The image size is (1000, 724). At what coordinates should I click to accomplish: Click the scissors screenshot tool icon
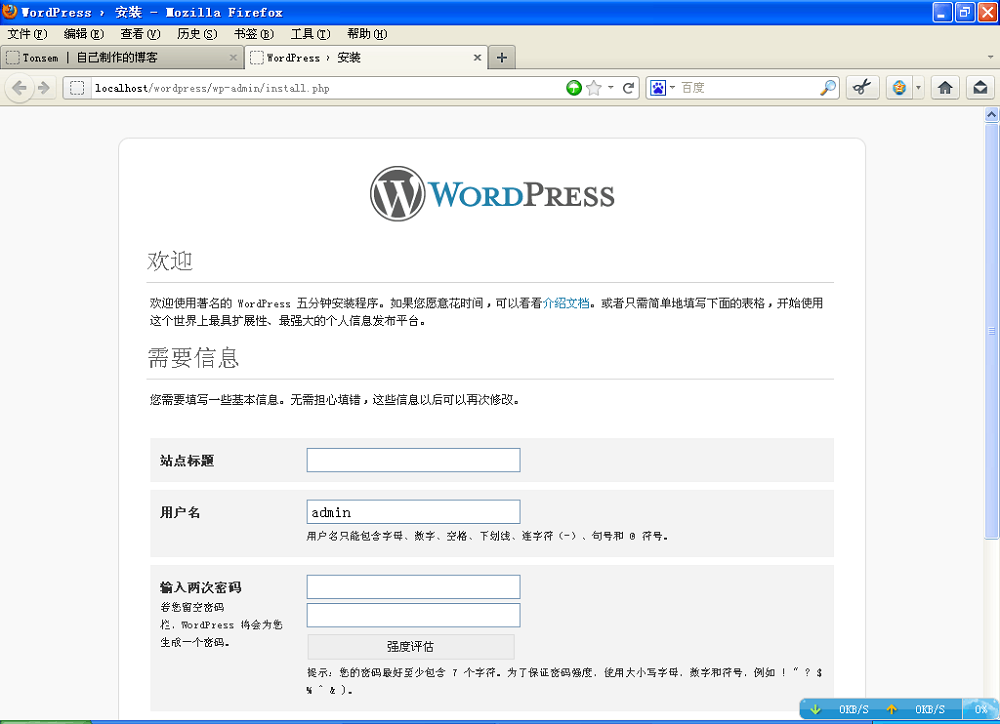[x=862, y=88]
